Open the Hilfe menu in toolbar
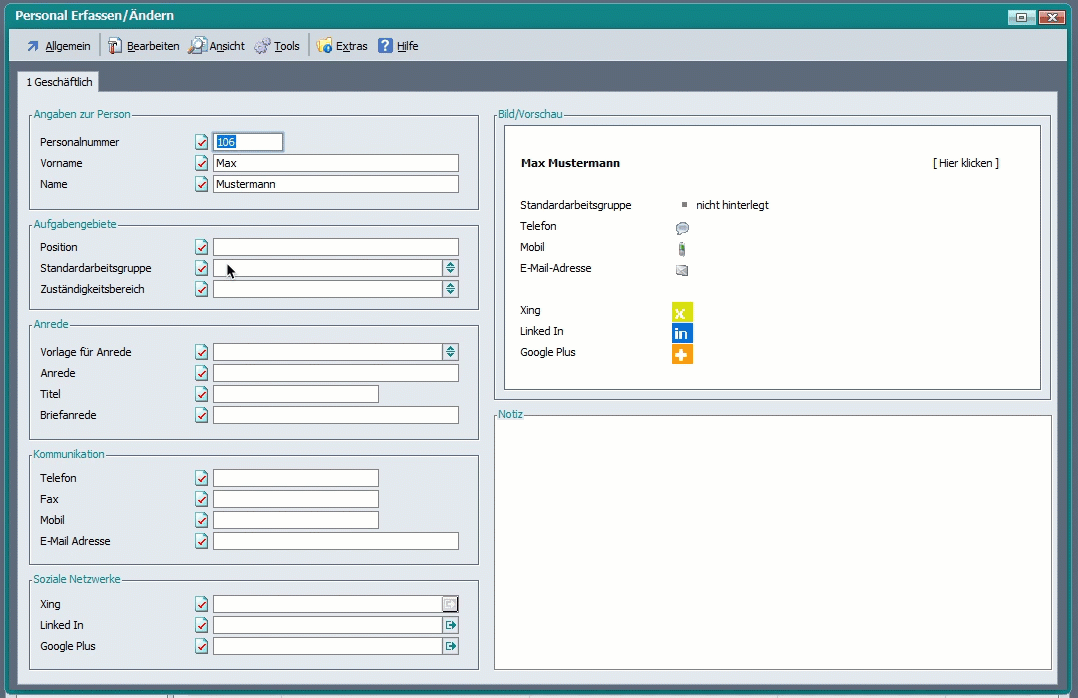1078x698 pixels. click(x=398, y=46)
